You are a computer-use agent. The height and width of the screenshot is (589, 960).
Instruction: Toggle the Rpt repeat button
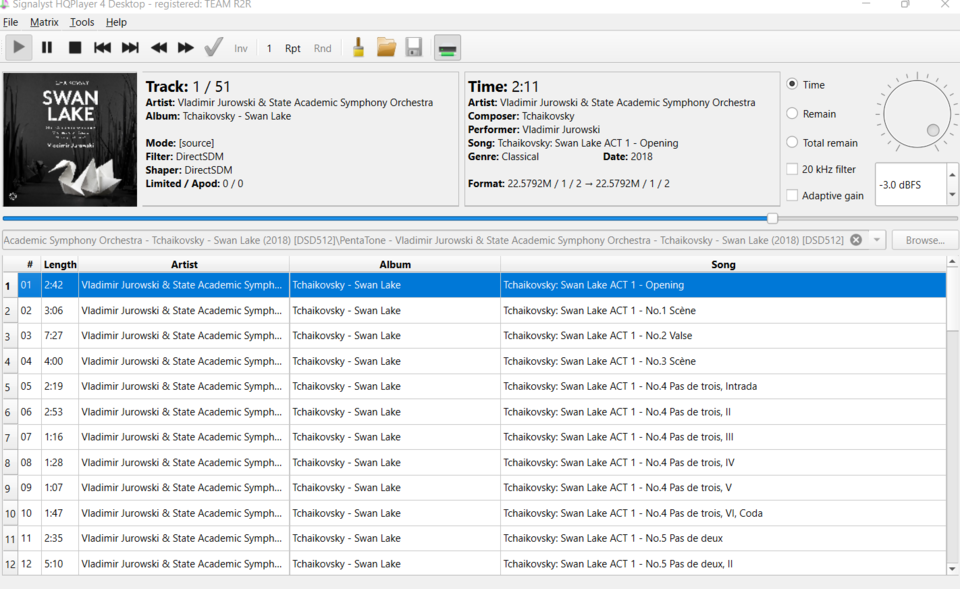(x=293, y=48)
